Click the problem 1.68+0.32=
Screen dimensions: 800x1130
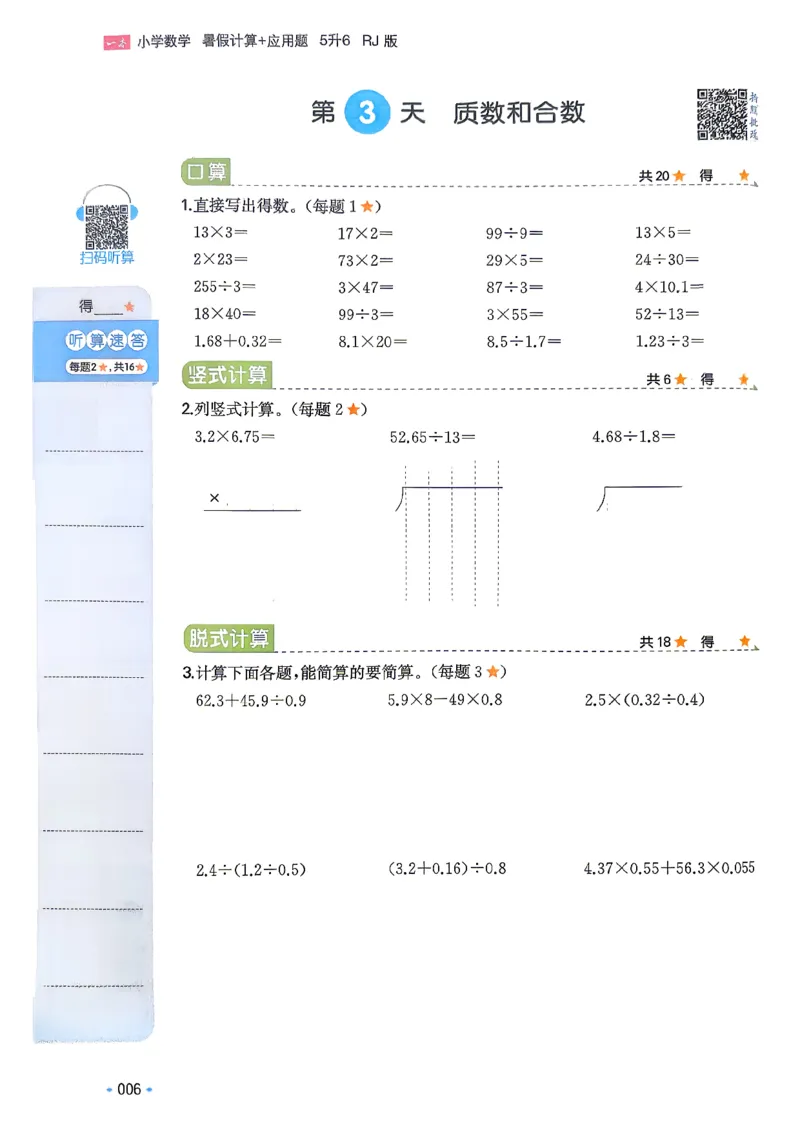[x=237, y=341]
